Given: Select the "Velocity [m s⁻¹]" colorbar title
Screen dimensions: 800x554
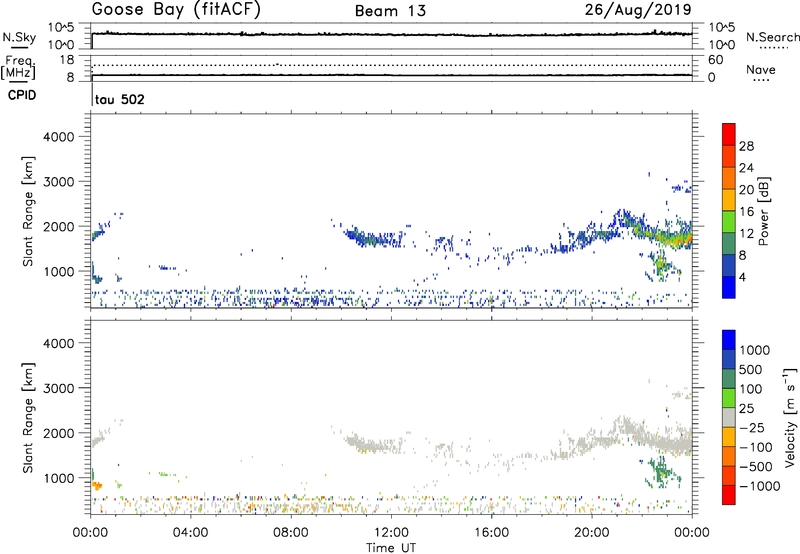Looking at the screenshot, I should click(x=790, y=418).
